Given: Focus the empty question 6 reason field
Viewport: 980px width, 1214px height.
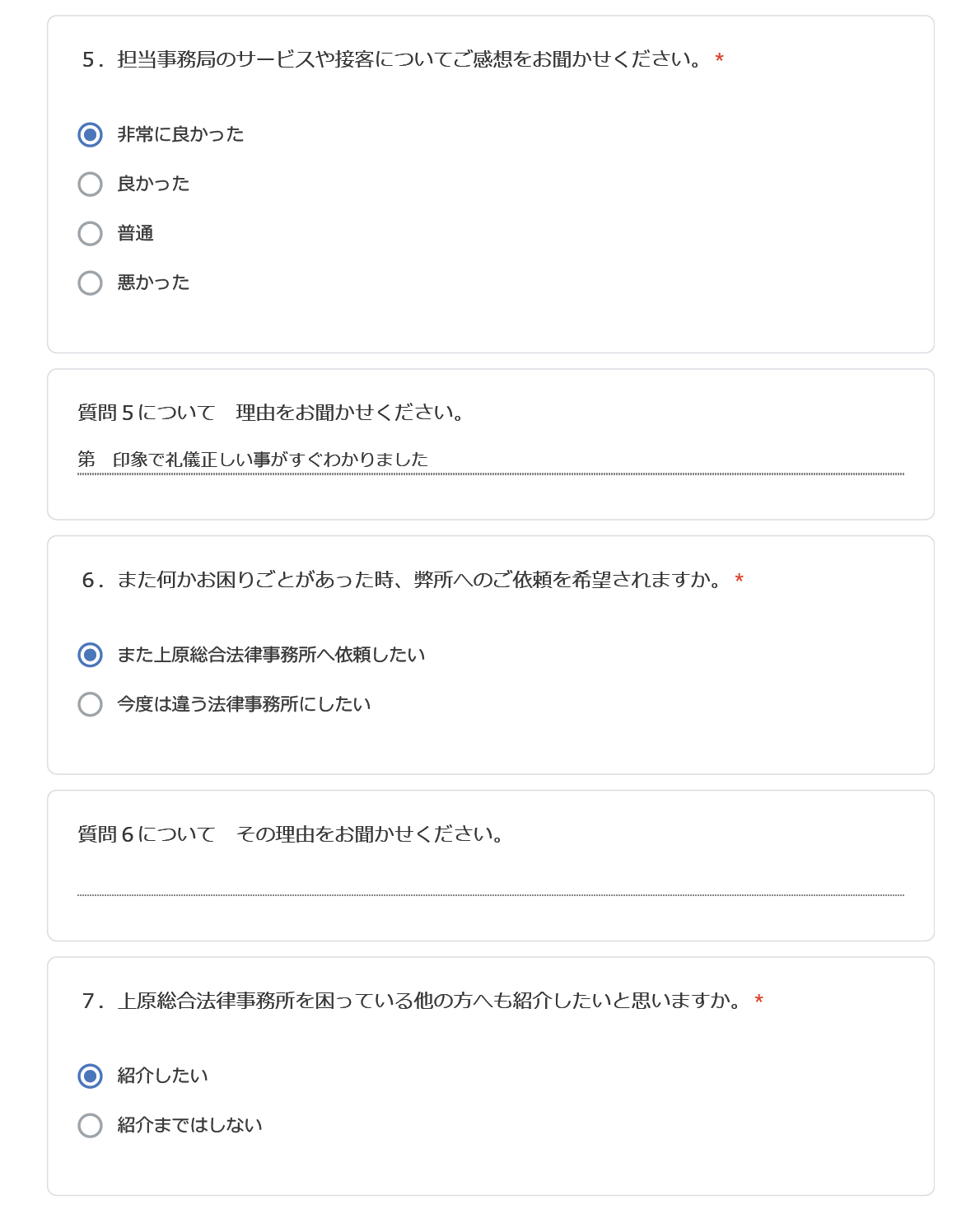Looking at the screenshot, I should (491, 880).
